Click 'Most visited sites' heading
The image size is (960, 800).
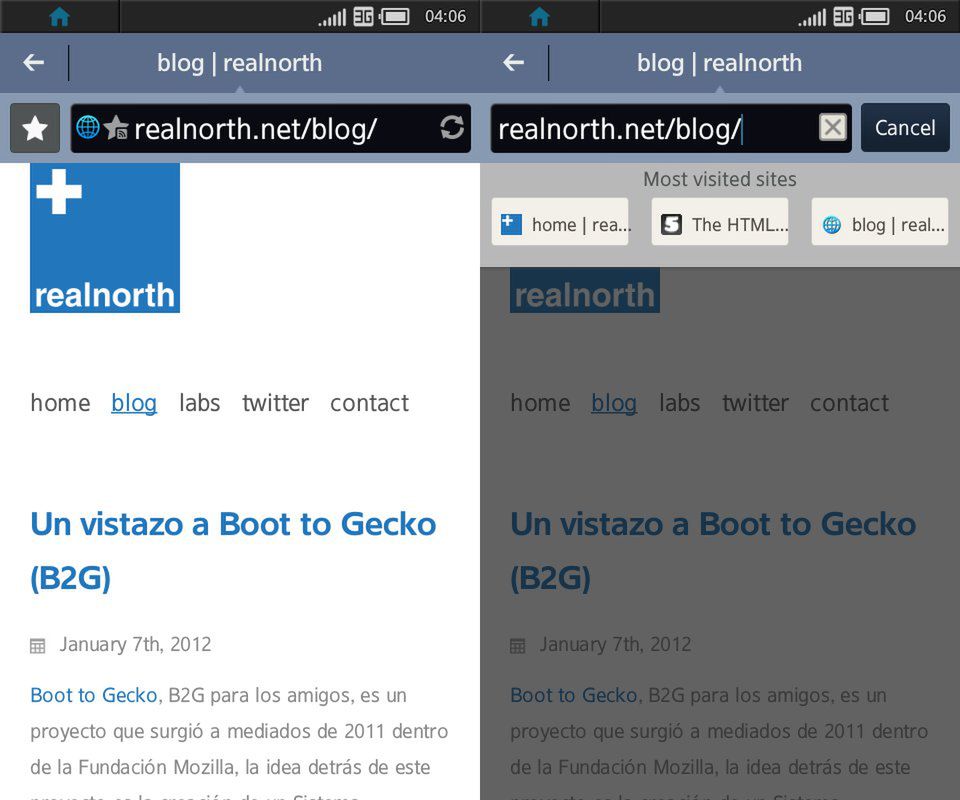[720, 179]
